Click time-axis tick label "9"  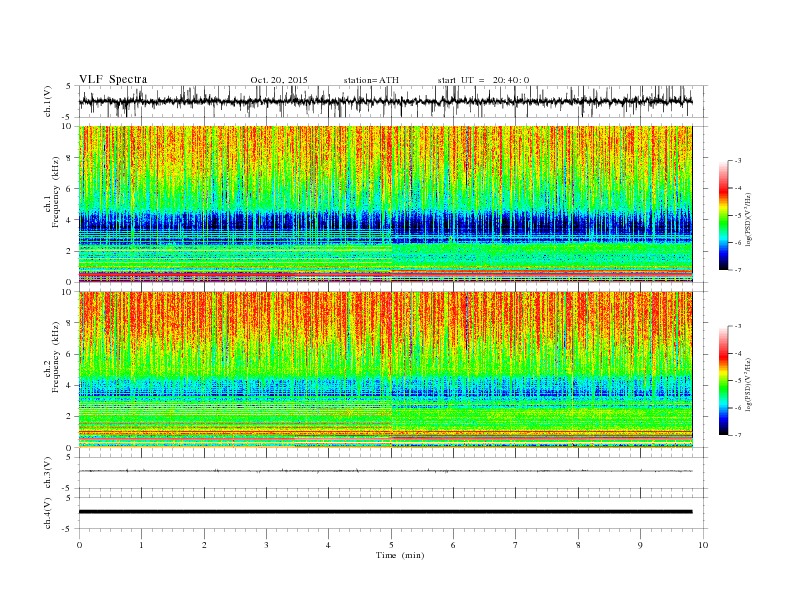(640, 545)
